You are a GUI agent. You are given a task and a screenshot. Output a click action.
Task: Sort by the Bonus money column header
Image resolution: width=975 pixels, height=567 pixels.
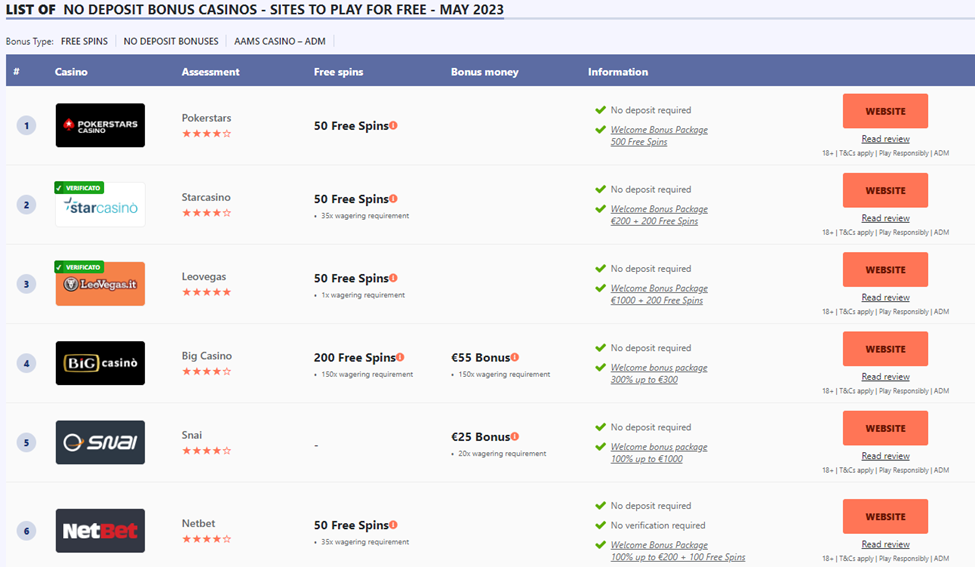(484, 71)
